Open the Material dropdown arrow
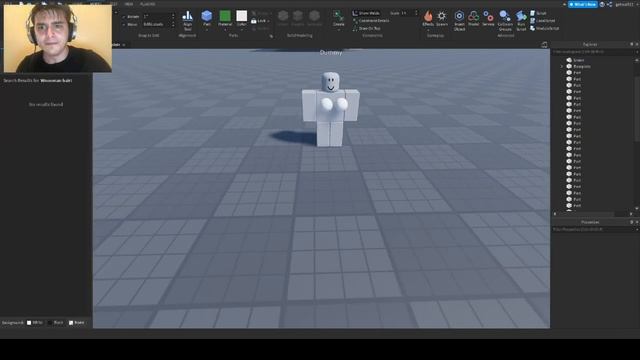Image resolution: width=640 pixels, height=360 pixels. pyautogui.click(x=225, y=30)
